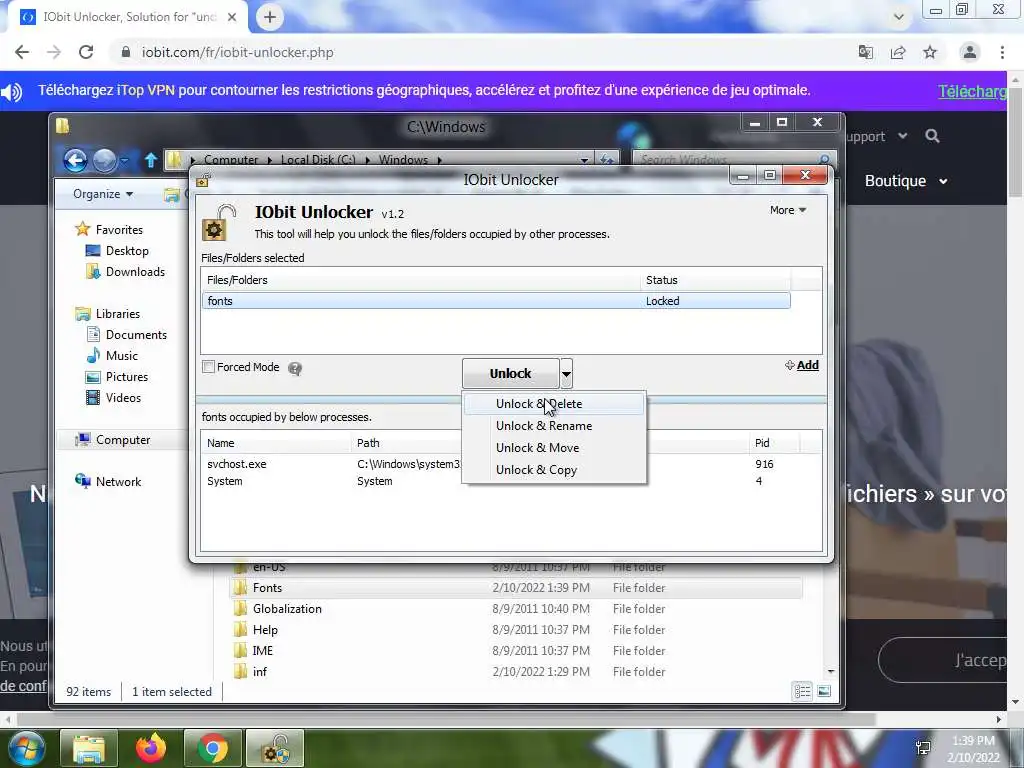This screenshot has height=768, width=1024.
Task: Select Network in Explorer sidebar
Action: [x=118, y=482]
